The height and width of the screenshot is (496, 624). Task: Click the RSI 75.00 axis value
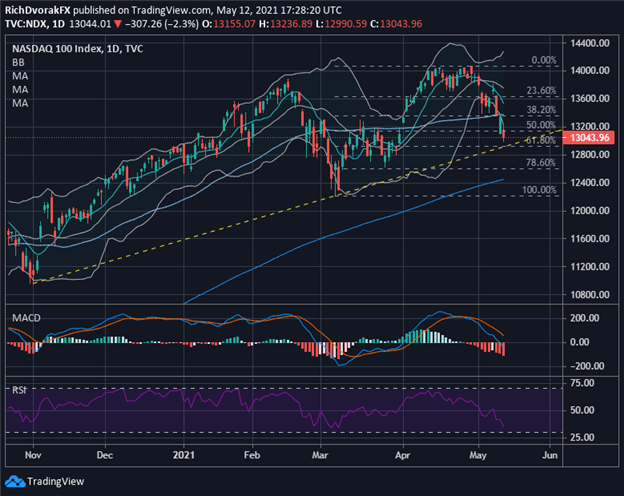582,383
